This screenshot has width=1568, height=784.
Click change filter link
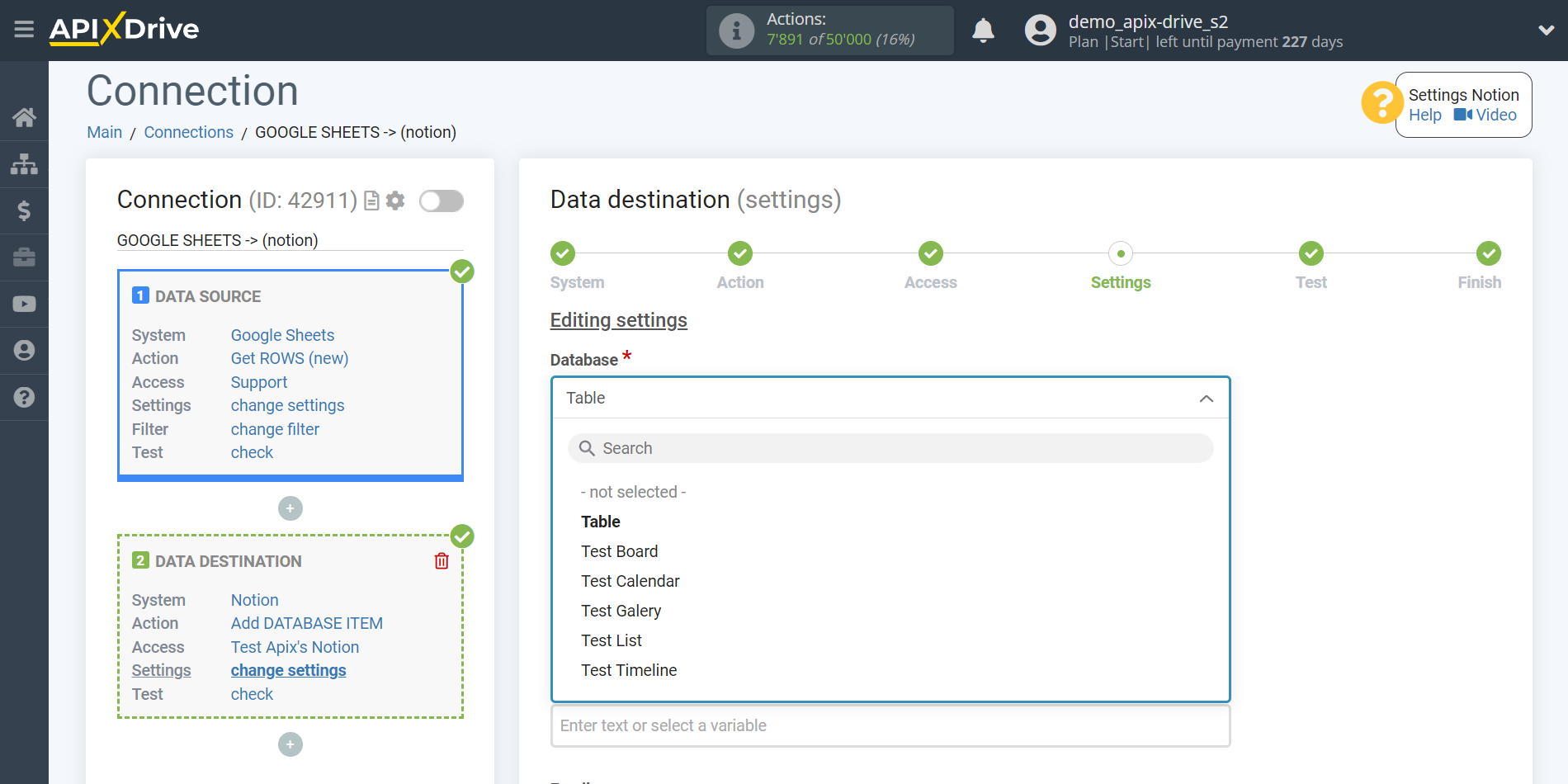coord(275,429)
